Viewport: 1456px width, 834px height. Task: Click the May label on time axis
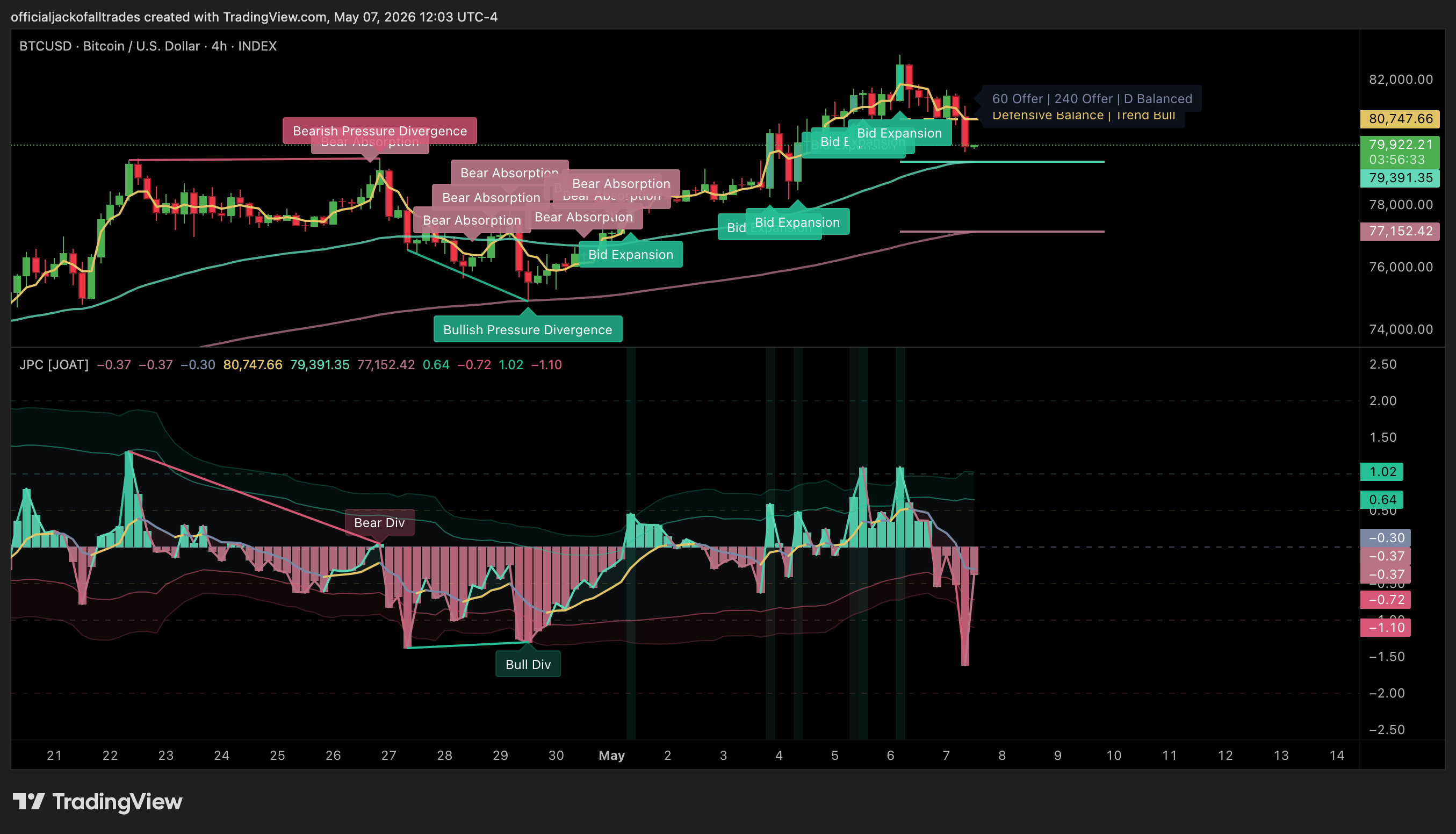point(611,755)
